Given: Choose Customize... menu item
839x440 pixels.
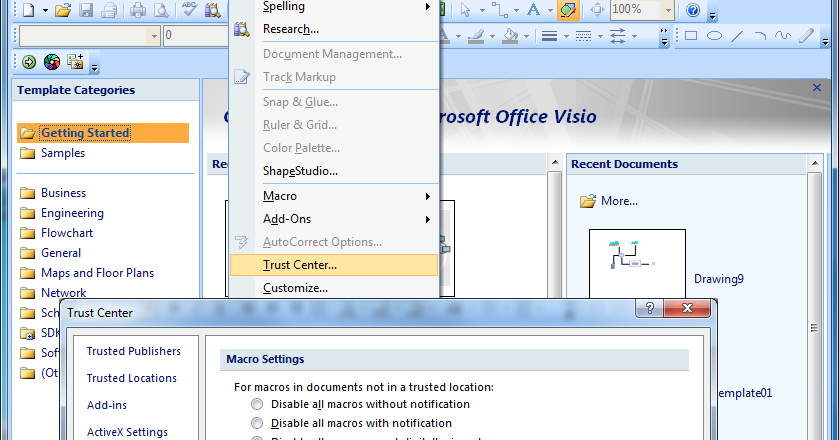Looking at the screenshot, I should (x=334, y=288).
